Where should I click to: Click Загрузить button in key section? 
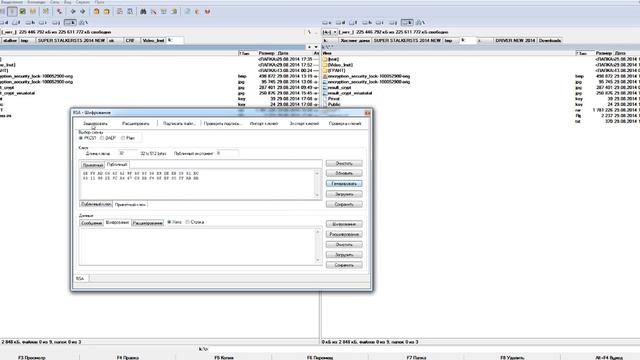point(344,194)
